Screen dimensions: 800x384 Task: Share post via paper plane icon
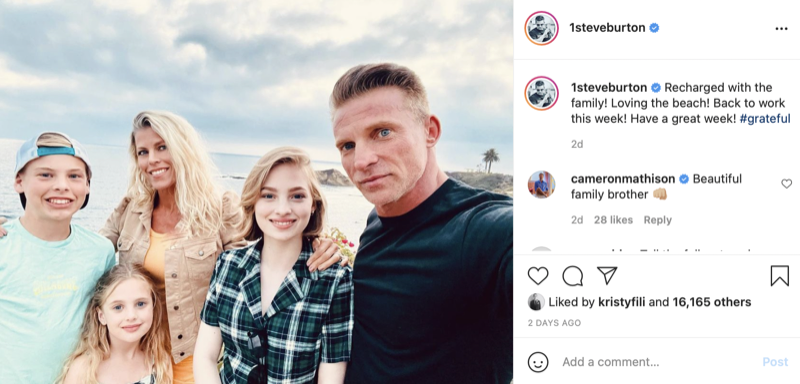click(607, 275)
